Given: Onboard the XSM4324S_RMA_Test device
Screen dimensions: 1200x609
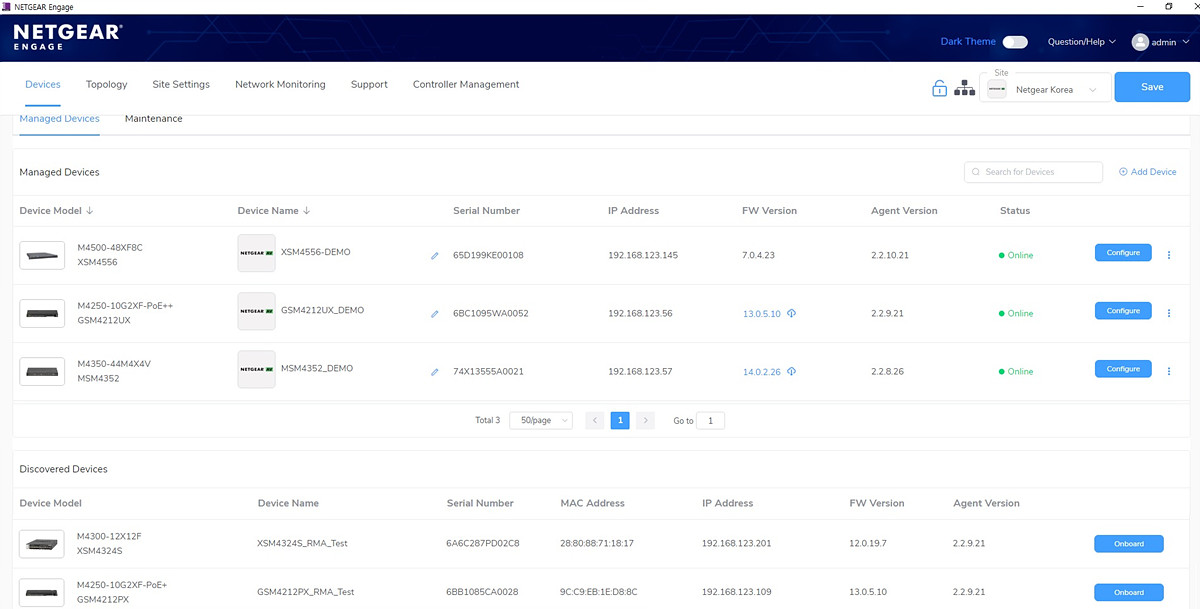Looking at the screenshot, I should pos(1129,544).
